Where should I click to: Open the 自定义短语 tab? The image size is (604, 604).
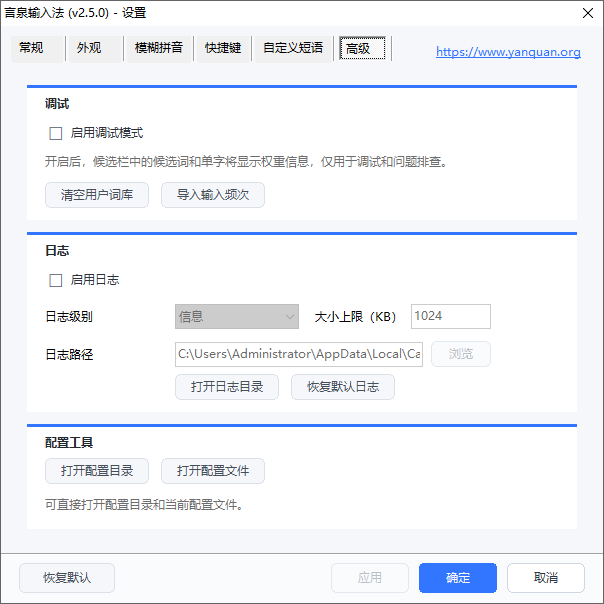pos(293,48)
